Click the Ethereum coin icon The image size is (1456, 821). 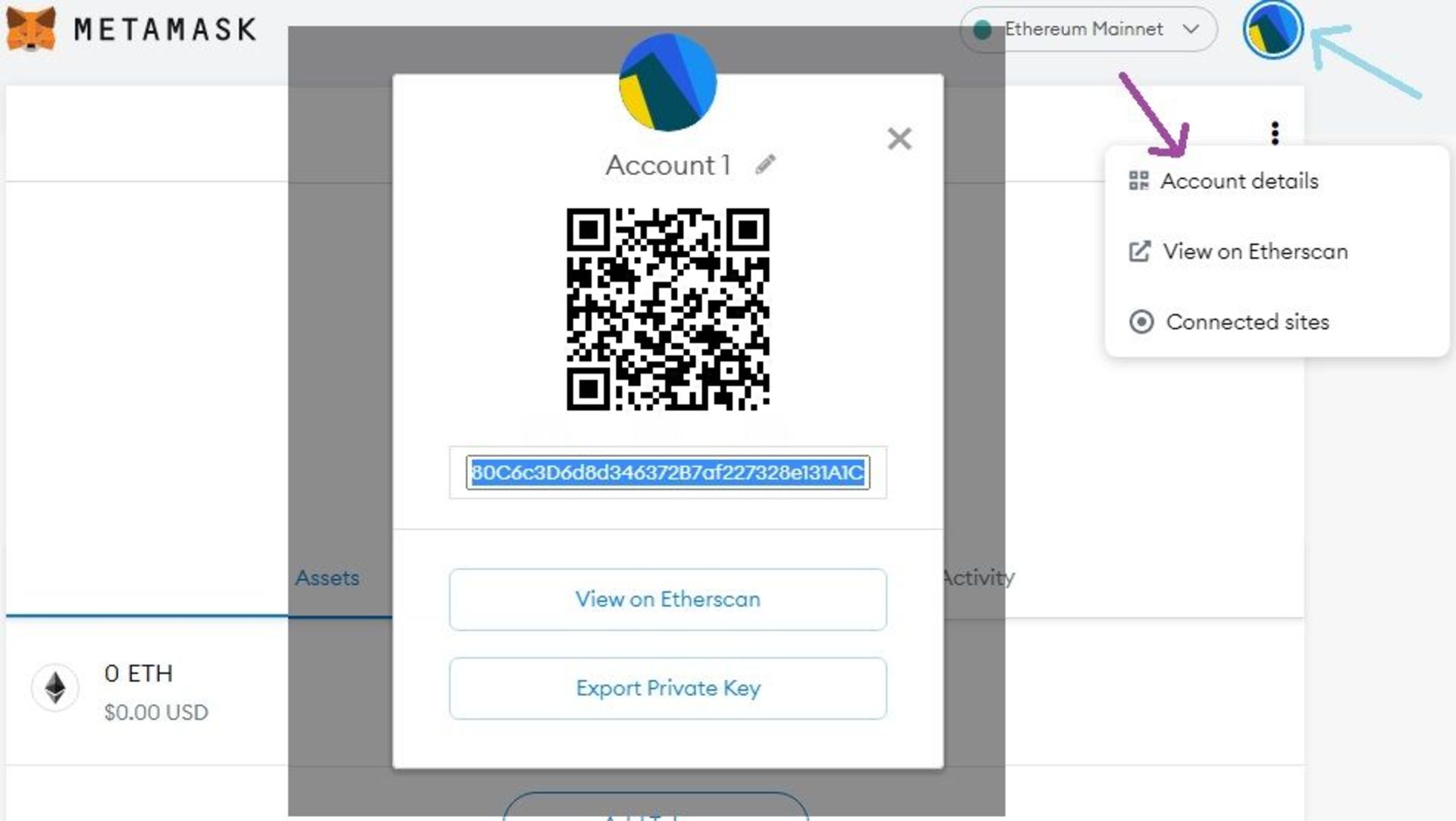[x=55, y=688]
